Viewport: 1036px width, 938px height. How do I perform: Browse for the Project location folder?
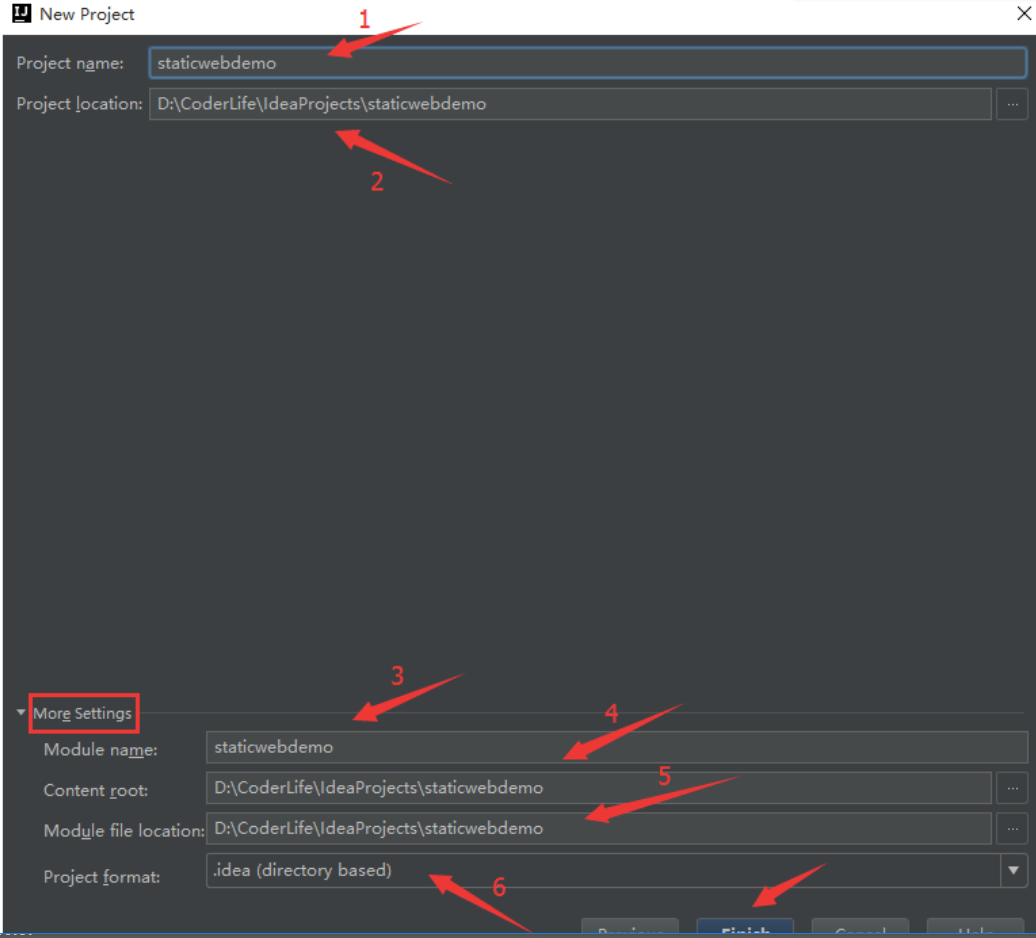1012,104
